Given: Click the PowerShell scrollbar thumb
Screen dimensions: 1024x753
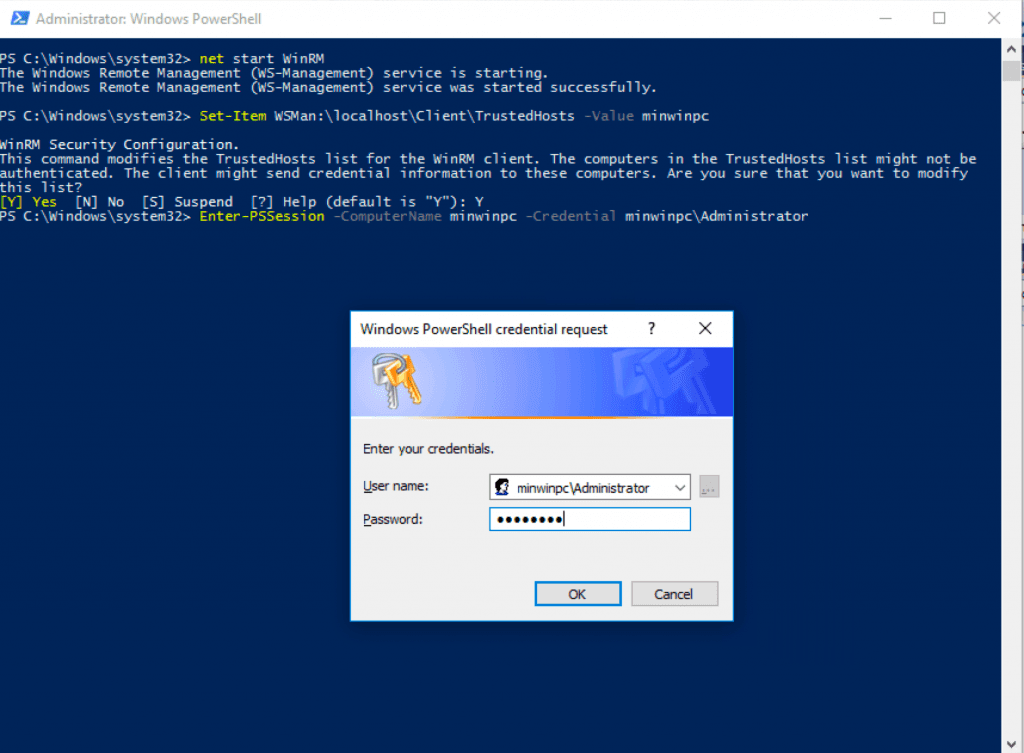Looking at the screenshot, I should click(1011, 70).
